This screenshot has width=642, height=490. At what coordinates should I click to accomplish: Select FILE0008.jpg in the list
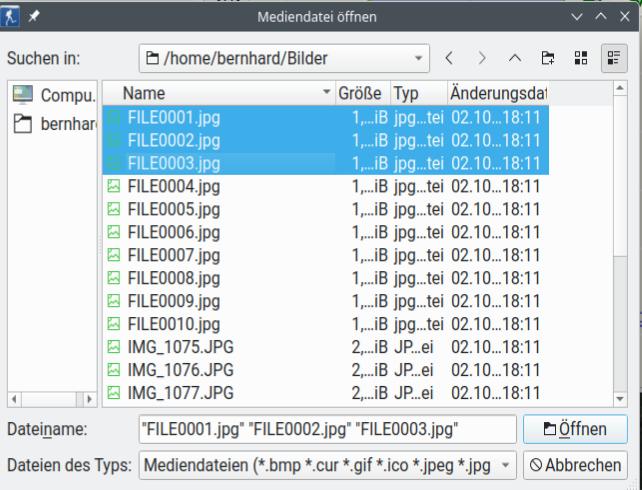[x=326, y=278]
